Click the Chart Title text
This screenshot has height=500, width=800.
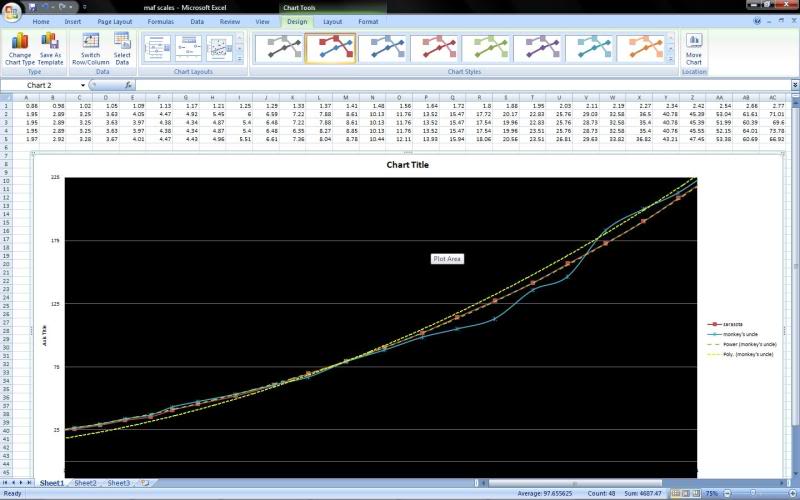[407, 165]
